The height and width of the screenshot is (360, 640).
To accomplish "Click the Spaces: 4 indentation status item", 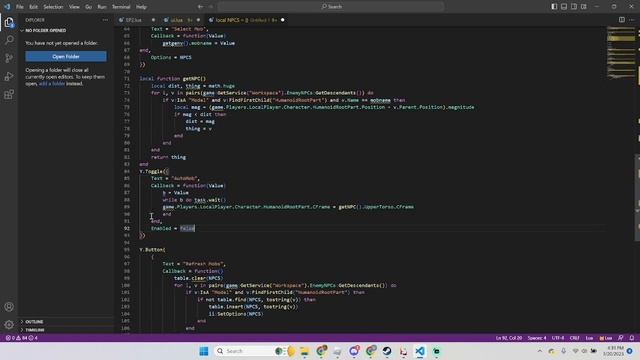I will 537,338.
